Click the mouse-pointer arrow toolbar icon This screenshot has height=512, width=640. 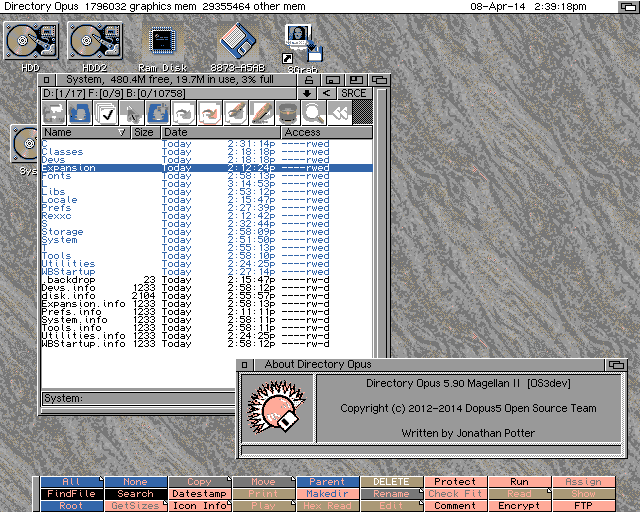click(x=131, y=113)
